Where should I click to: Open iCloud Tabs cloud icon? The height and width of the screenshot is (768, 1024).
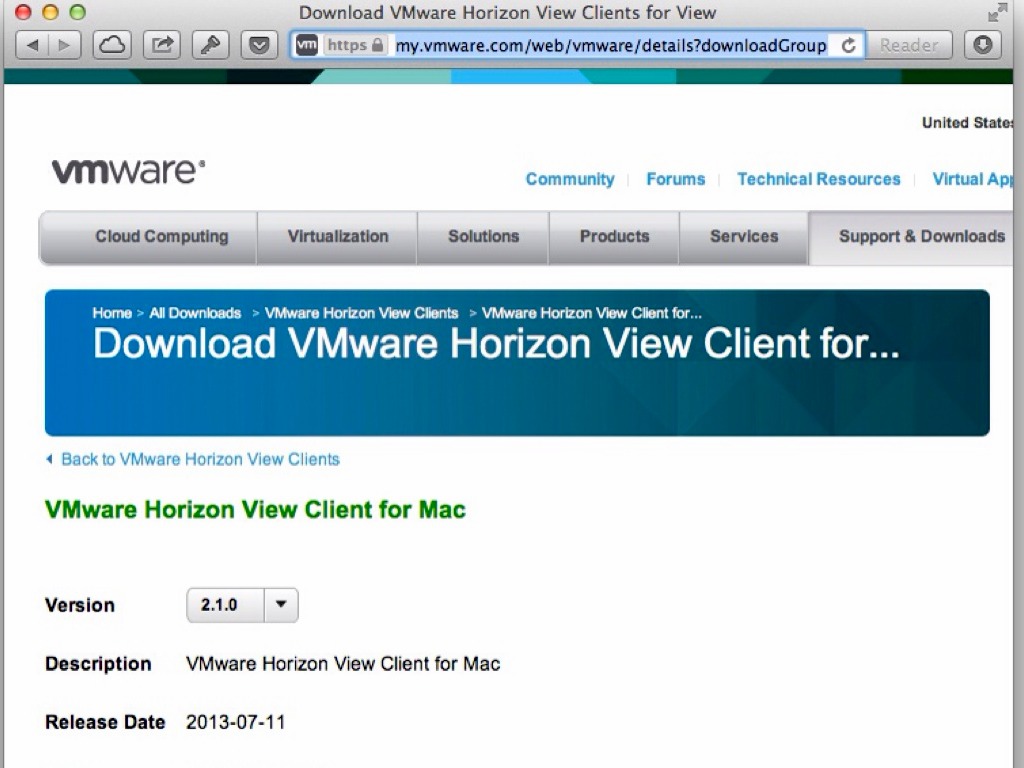111,45
